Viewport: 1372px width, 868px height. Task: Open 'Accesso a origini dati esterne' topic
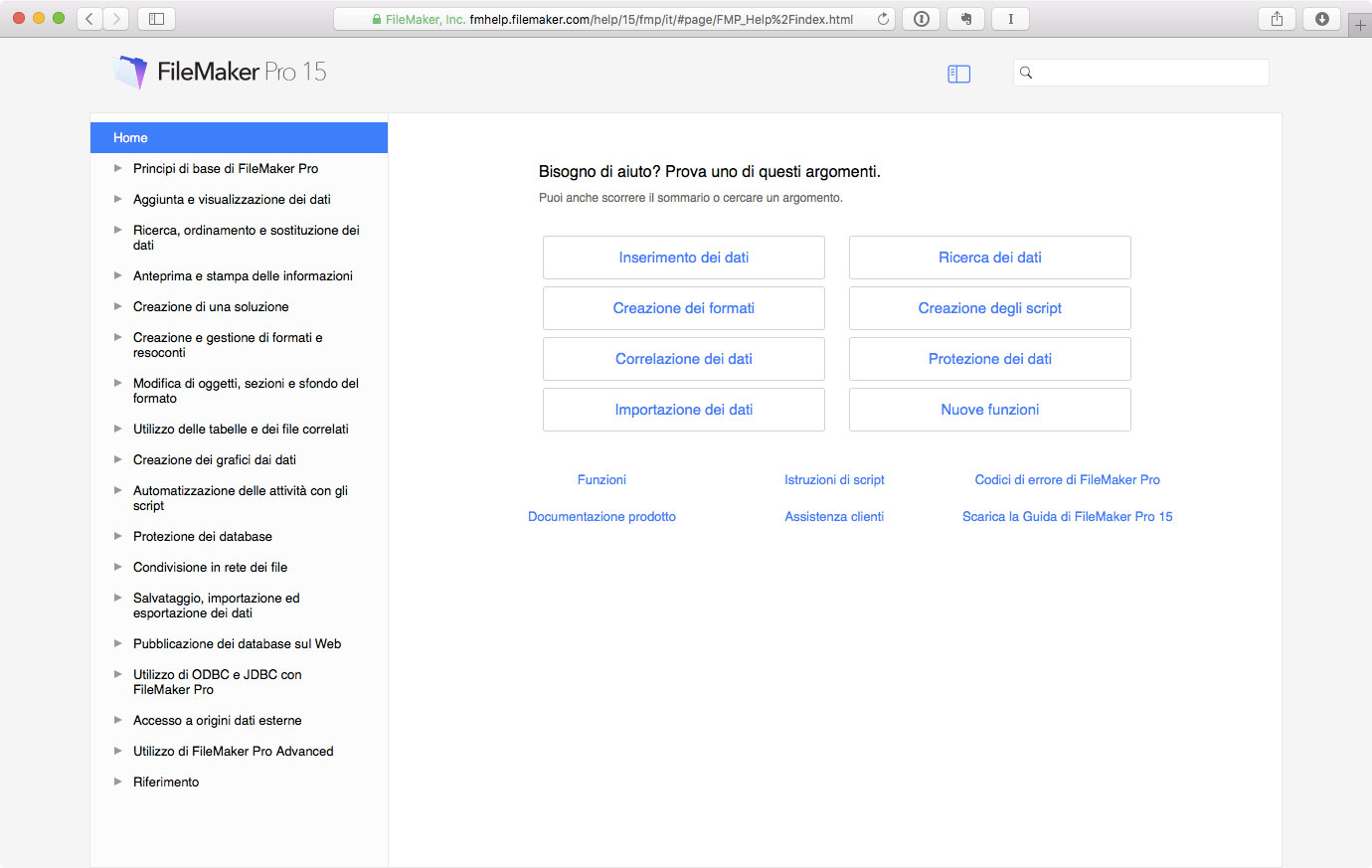coord(217,721)
